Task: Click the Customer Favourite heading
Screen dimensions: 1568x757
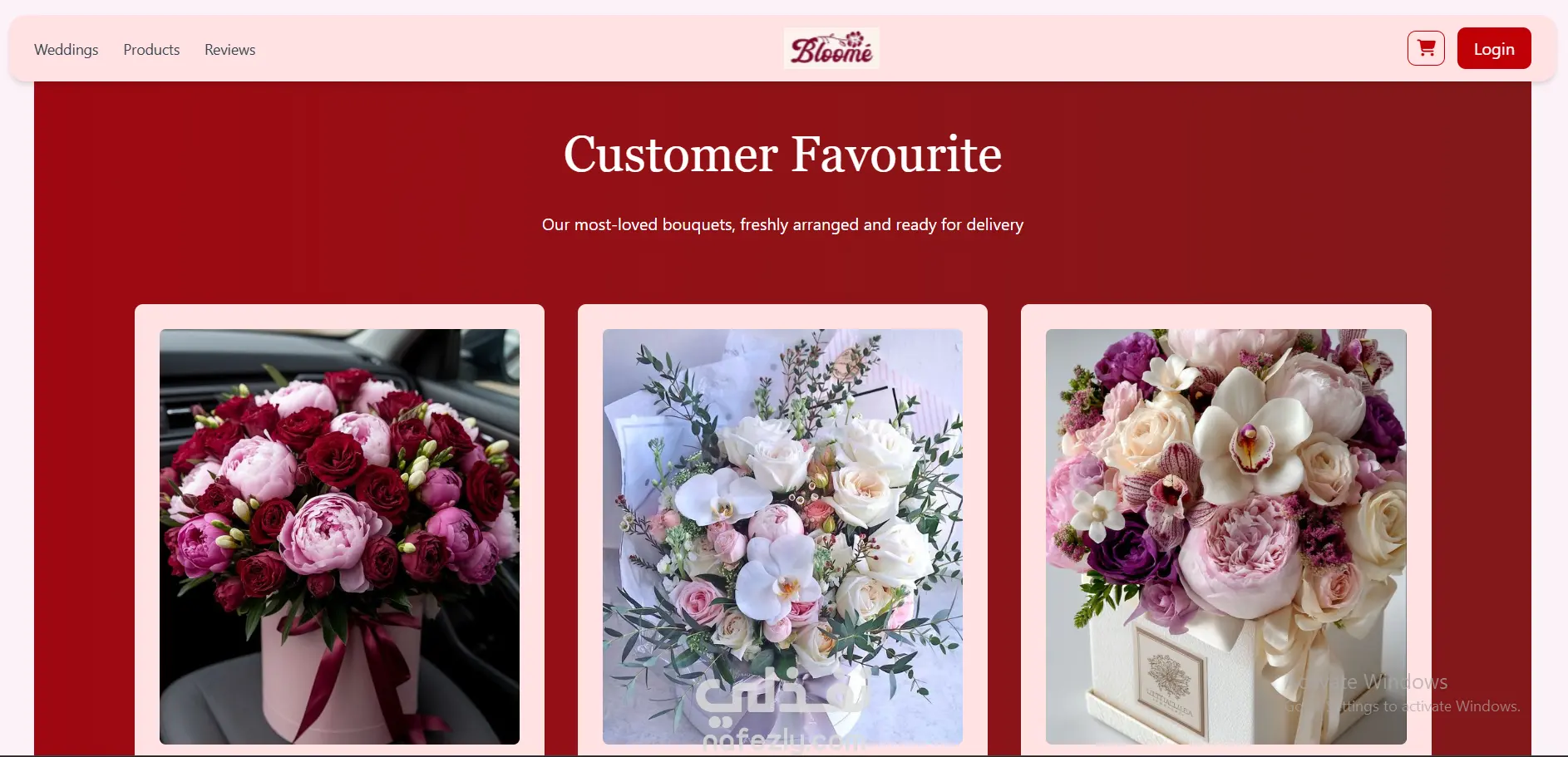Action: click(782, 155)
